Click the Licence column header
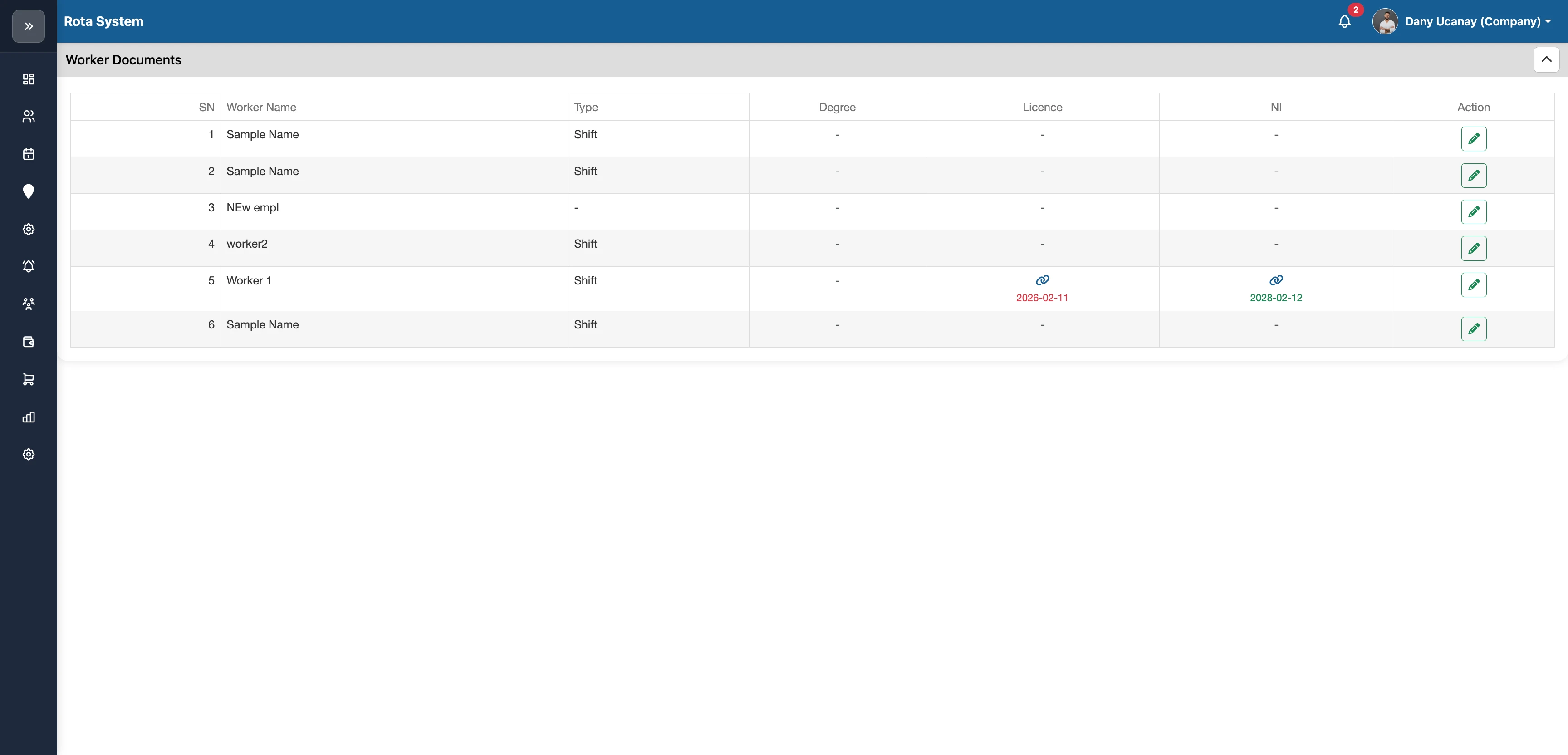The image size is (1568, 755). click(1042, 107)
